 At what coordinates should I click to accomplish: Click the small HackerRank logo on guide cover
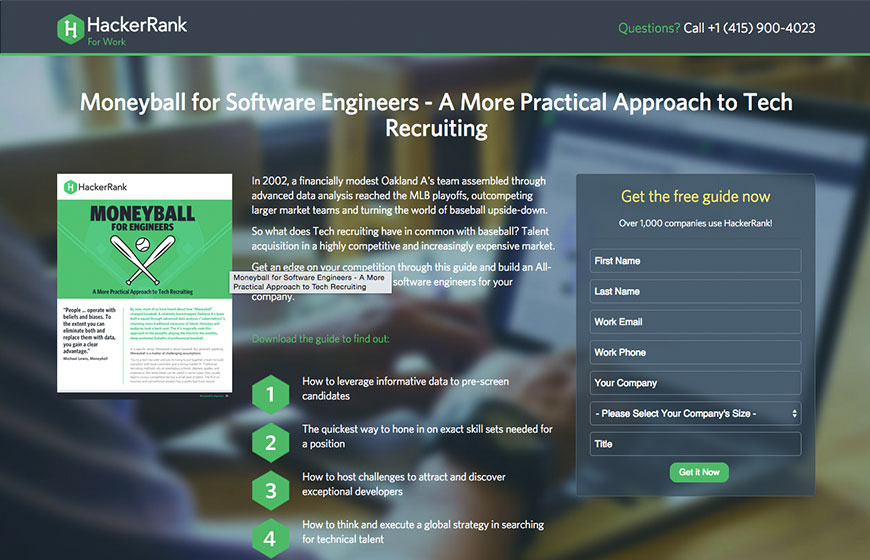tap(95, 187)
